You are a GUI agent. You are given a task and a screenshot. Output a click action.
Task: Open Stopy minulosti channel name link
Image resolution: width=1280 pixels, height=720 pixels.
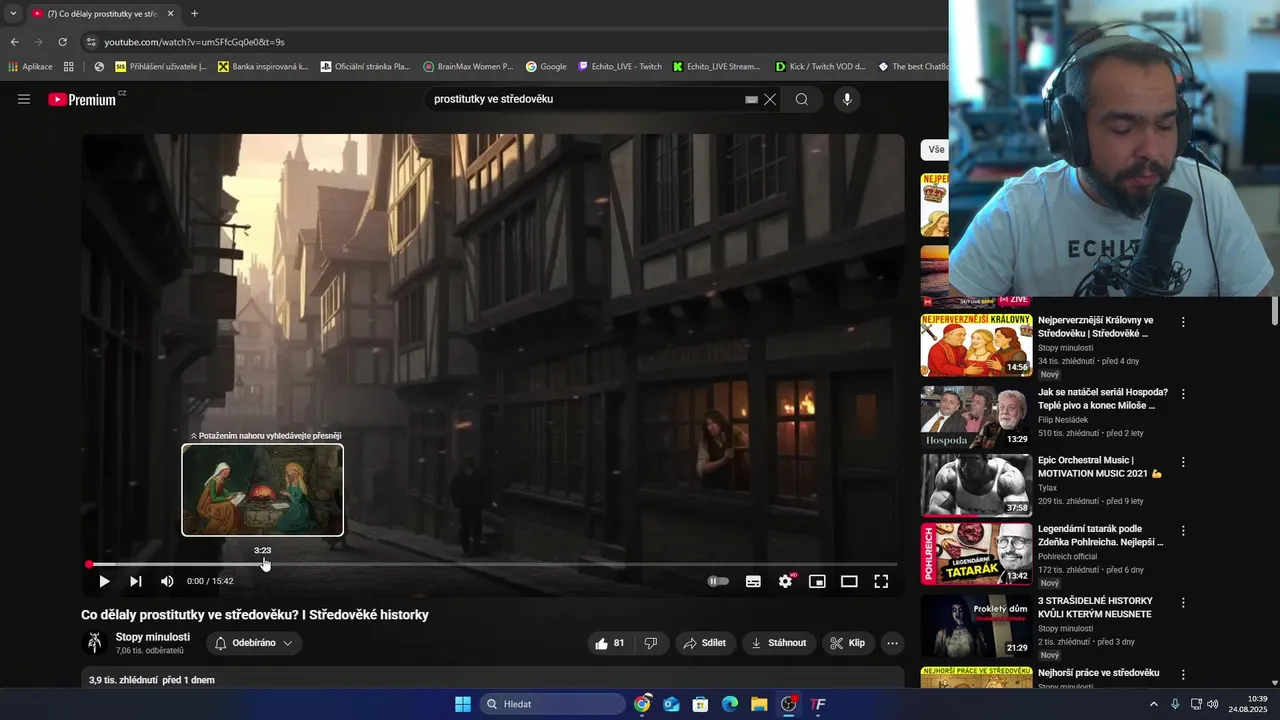(x=152, y=637)
